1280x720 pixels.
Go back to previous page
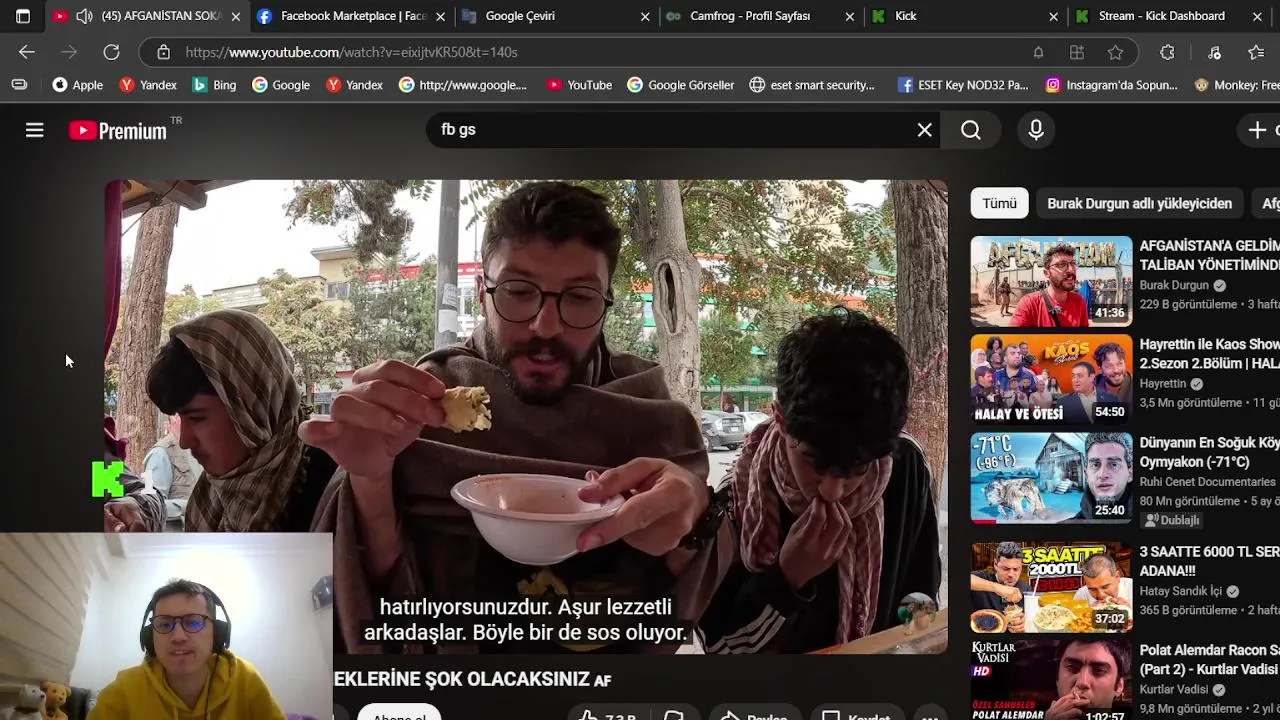[x=27, y=52]
